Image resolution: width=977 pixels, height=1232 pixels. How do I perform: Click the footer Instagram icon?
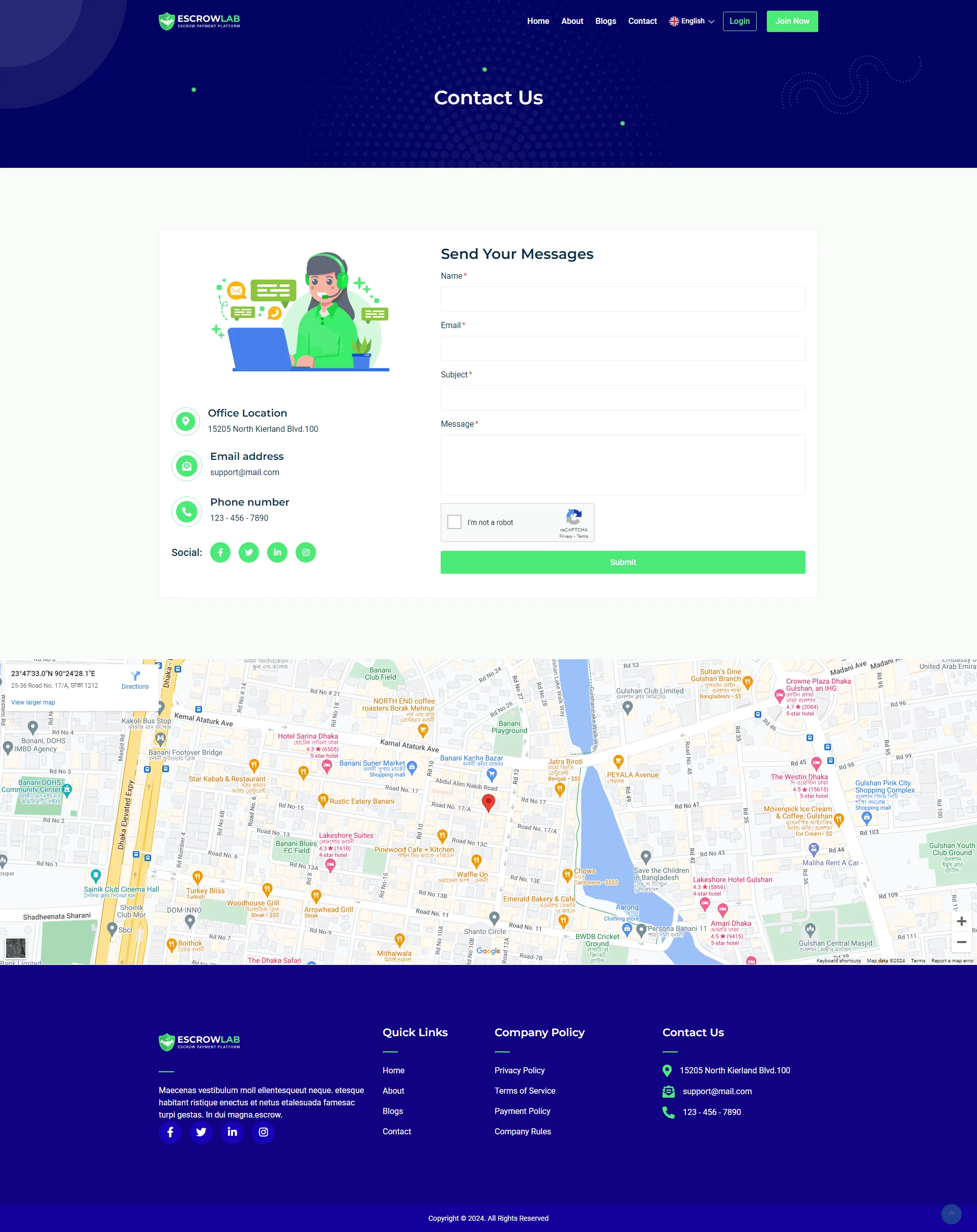pos(263,1132)
